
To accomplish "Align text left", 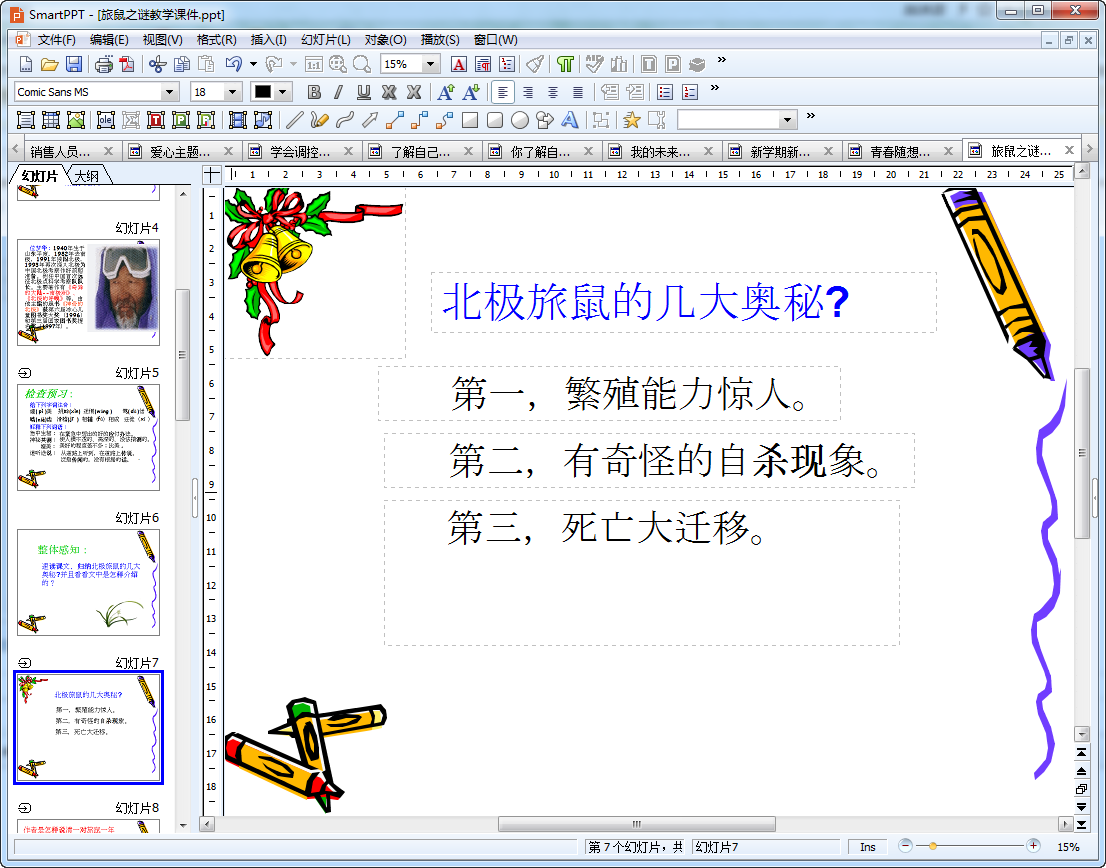I will tap(502, 92).
